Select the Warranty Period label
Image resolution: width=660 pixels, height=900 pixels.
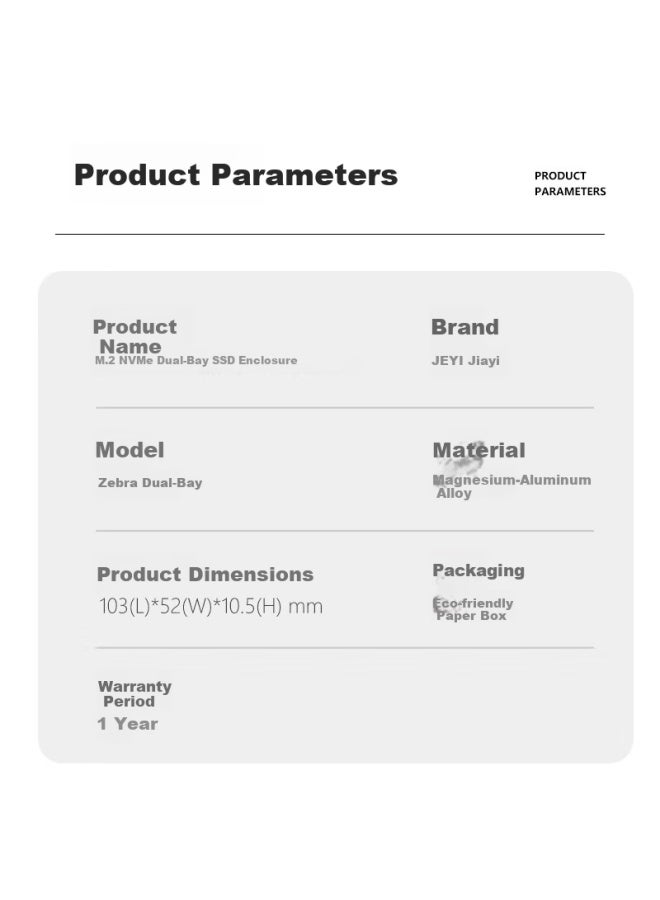point(135,694)
